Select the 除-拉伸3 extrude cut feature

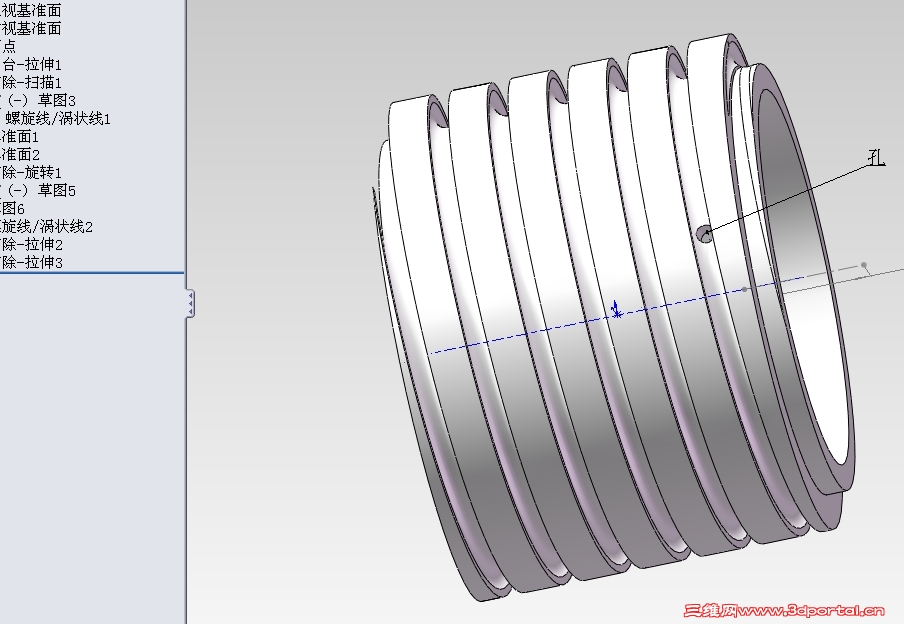click(x=32, y=262)
